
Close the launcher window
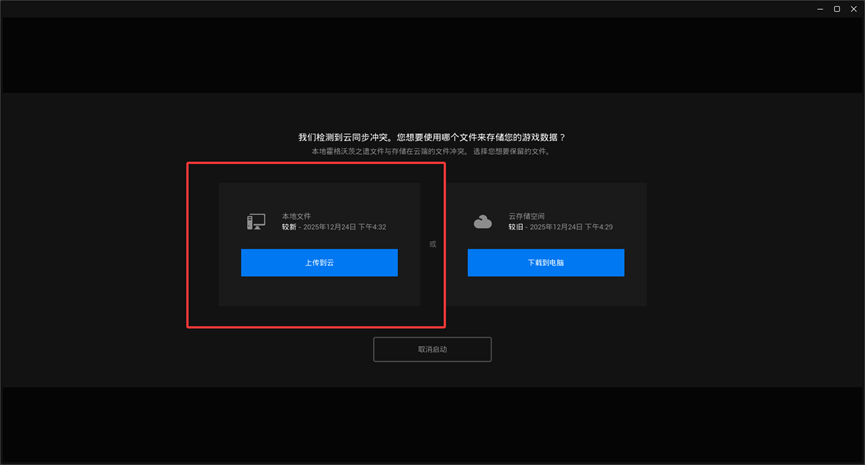tap(854, 9)
